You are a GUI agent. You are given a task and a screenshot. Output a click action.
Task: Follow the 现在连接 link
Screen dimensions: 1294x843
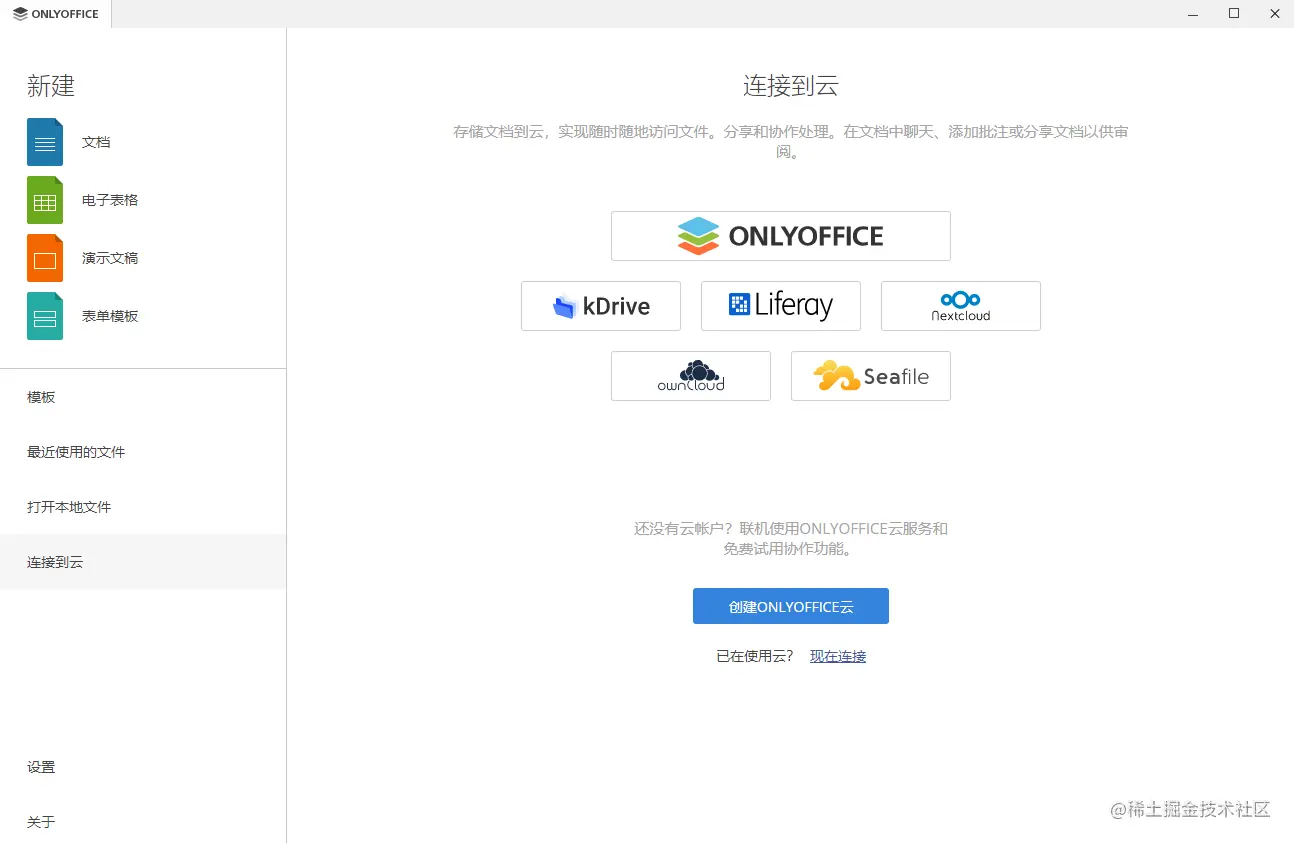click(x=838, y=656)
